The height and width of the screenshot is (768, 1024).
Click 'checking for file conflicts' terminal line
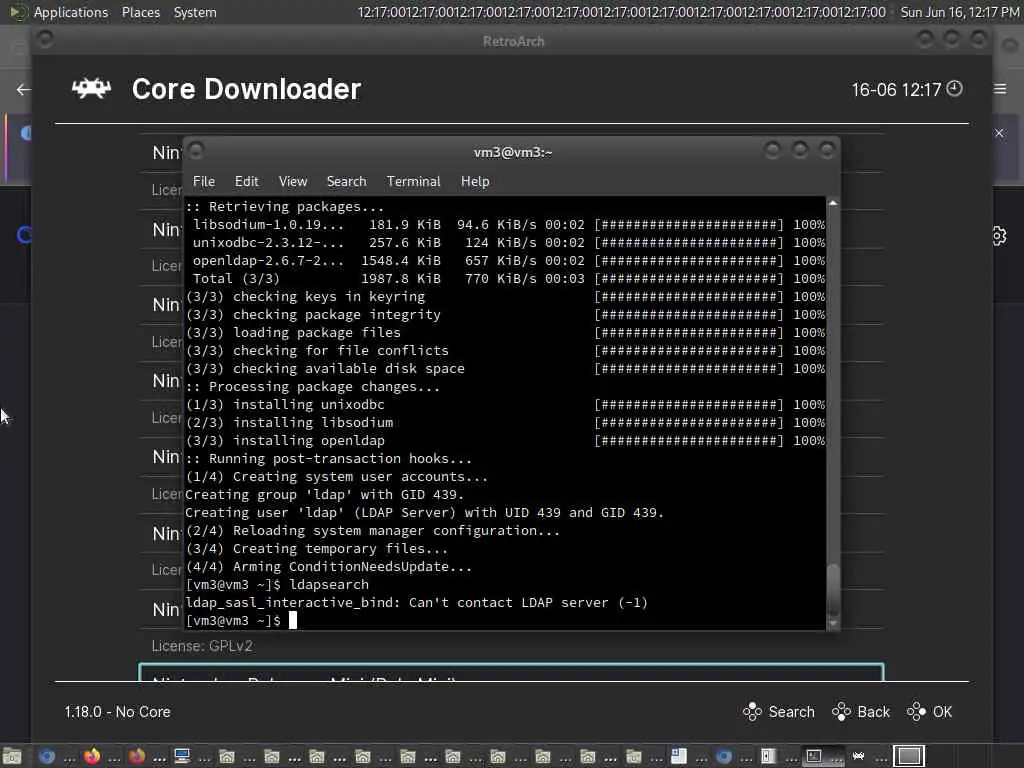tap(505, 351)
